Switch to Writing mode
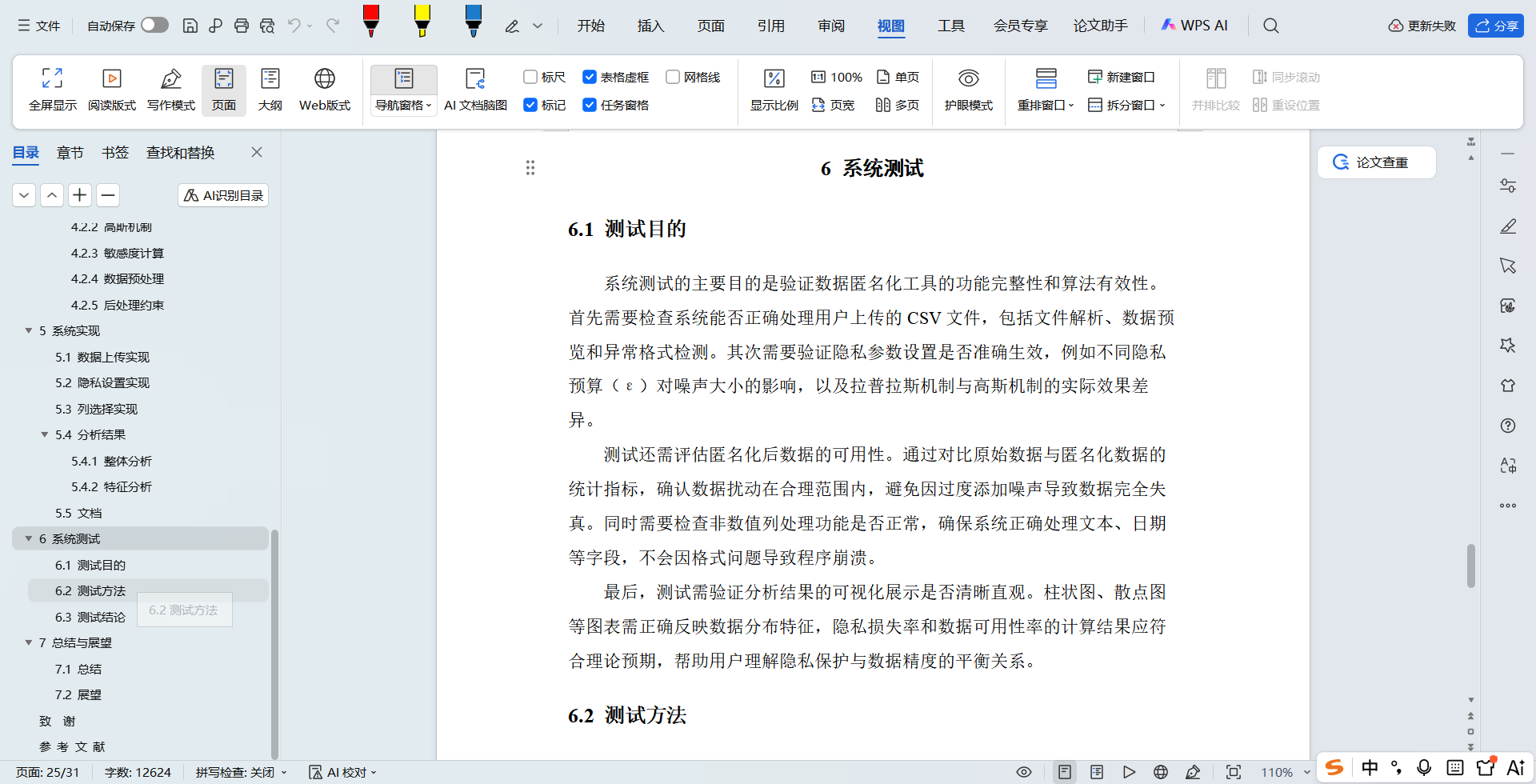The height and width of the screenshot is (784, 1536). click(x=171, y=89)
